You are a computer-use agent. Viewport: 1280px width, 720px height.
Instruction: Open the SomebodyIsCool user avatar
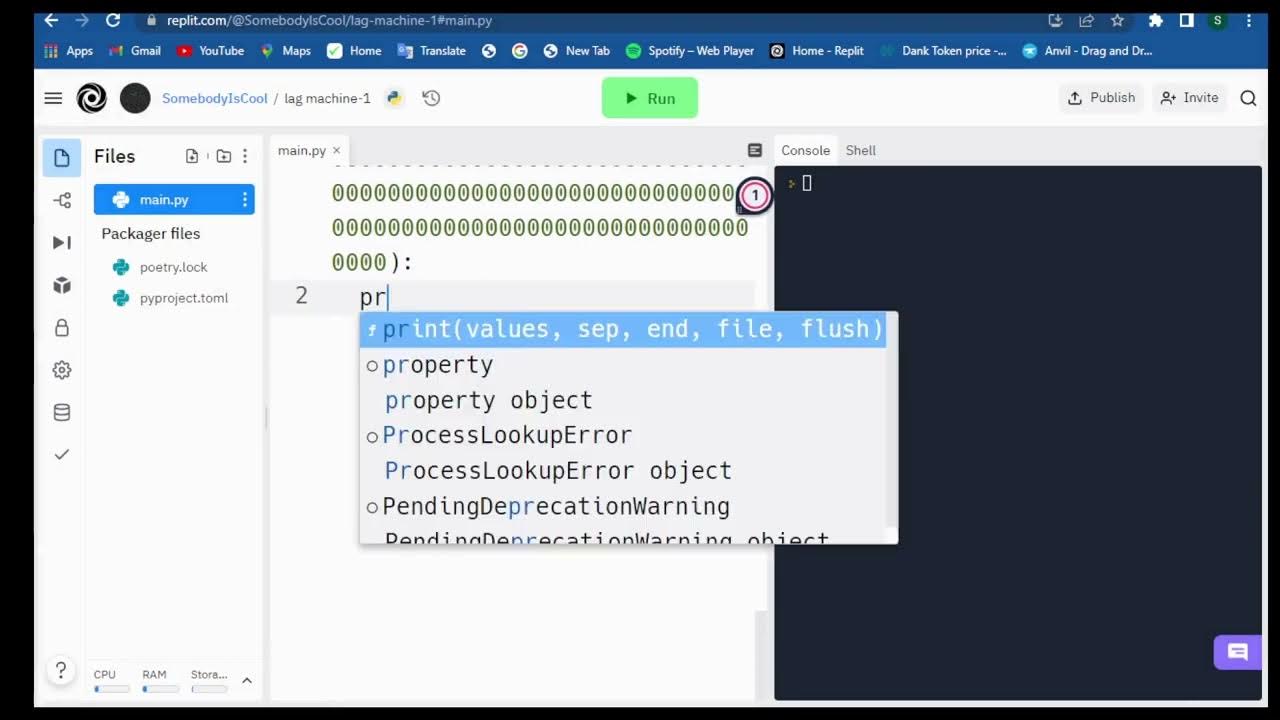click(x=135, y=98)
